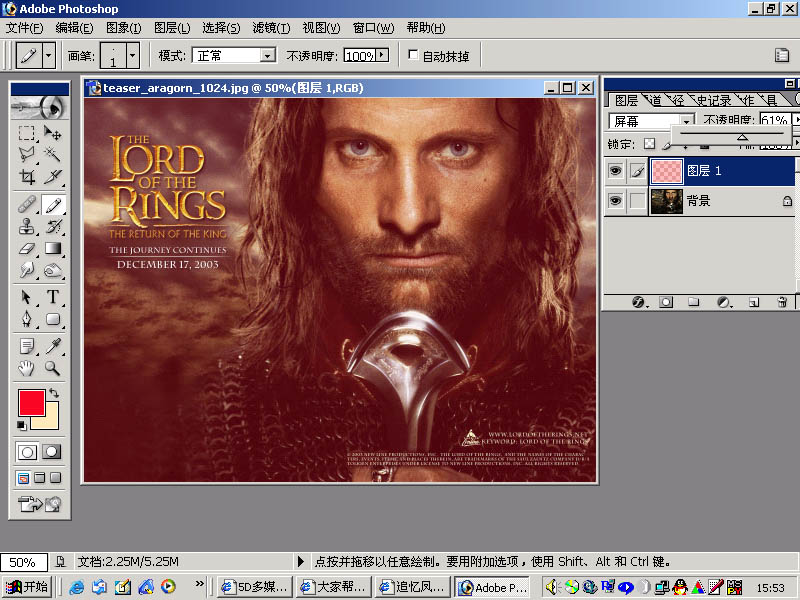This screenshot has width=800, height=600.
Task: Choose the Crop tool
Action: point(27,177)
